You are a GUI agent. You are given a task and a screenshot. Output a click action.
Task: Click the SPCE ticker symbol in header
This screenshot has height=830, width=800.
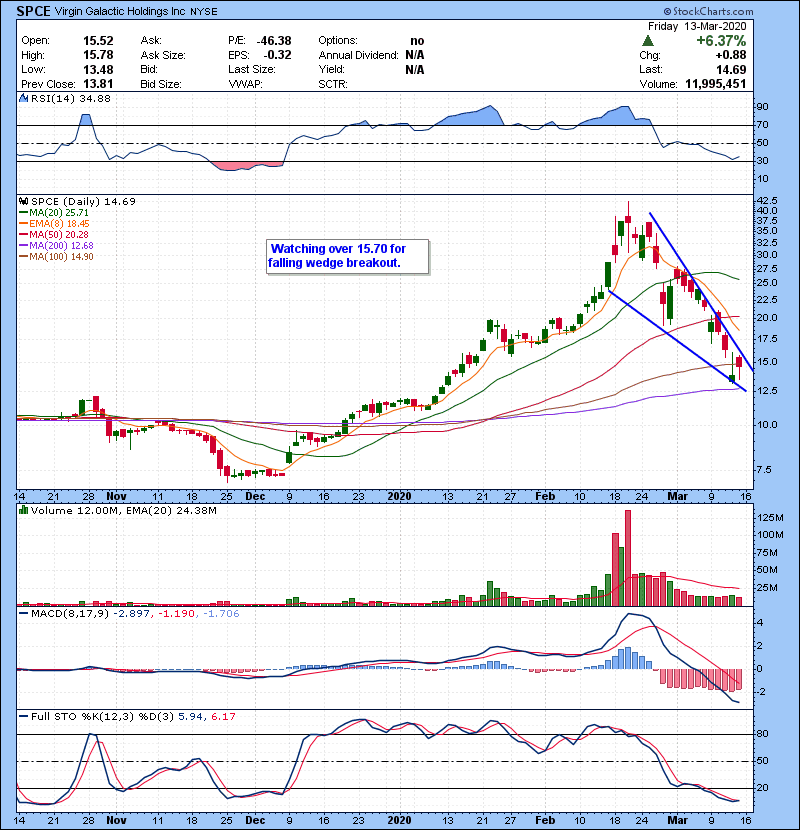[x=33, y=11]
